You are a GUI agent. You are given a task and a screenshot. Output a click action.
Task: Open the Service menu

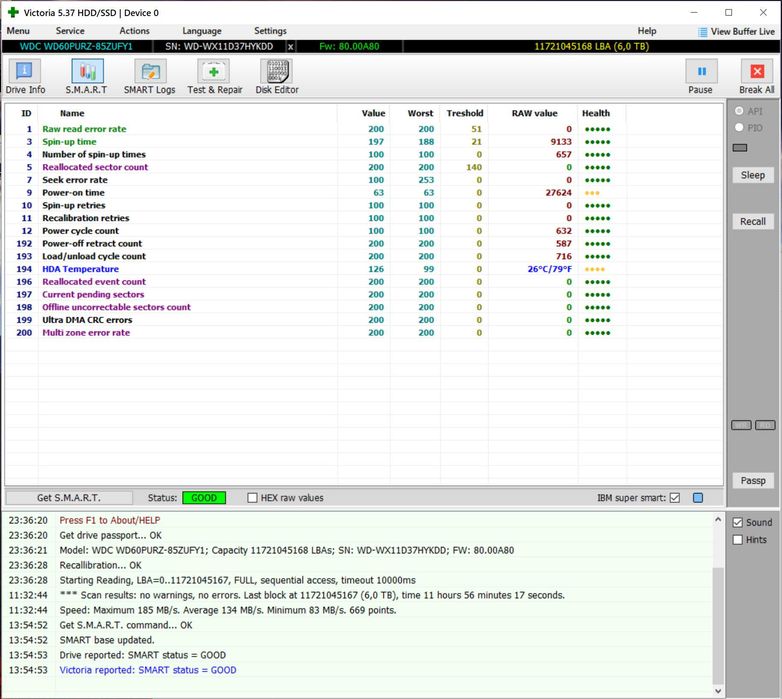coord(70,31)
